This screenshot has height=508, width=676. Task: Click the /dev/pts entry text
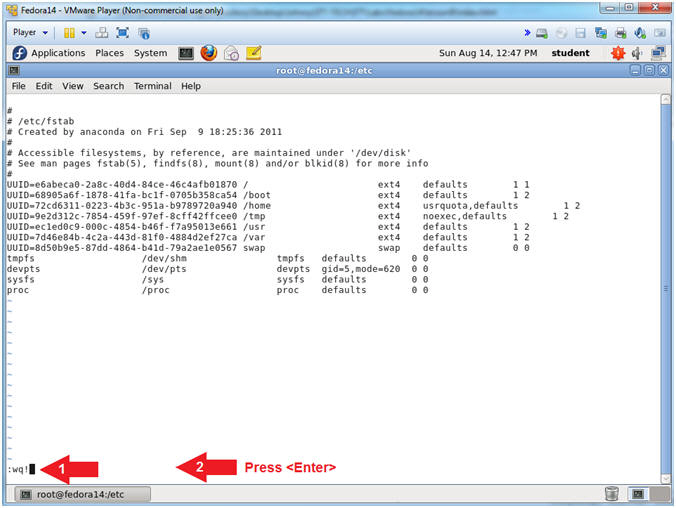[x=164, y=269]
